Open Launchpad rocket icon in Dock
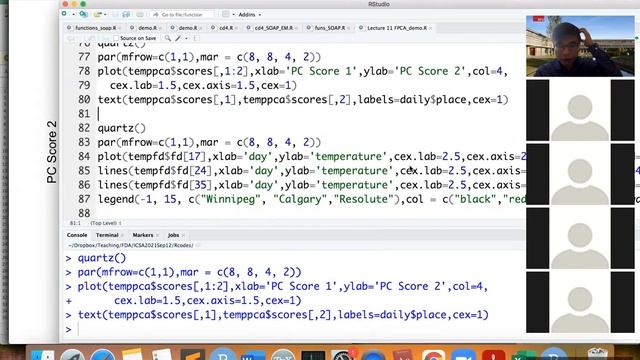 coord(73,354)
